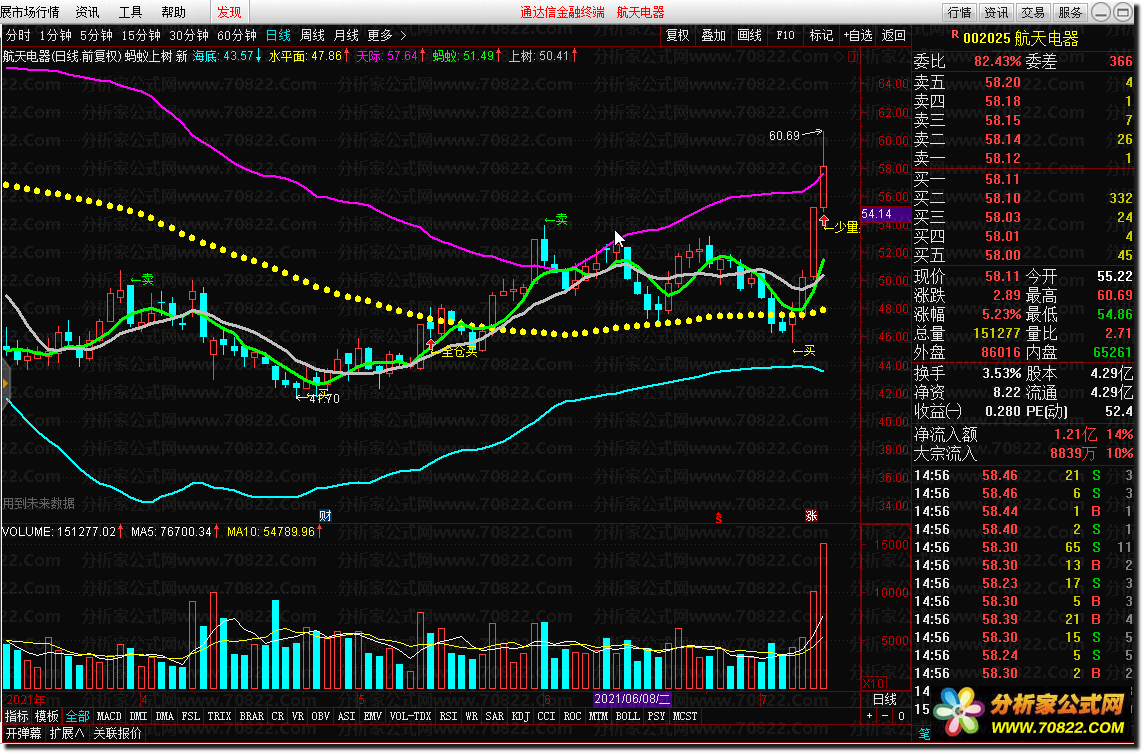Screen dimensions: 1144x753
Task: Switch chart to 周线 period
Action: pyautogui.click(x=312, y=35)
